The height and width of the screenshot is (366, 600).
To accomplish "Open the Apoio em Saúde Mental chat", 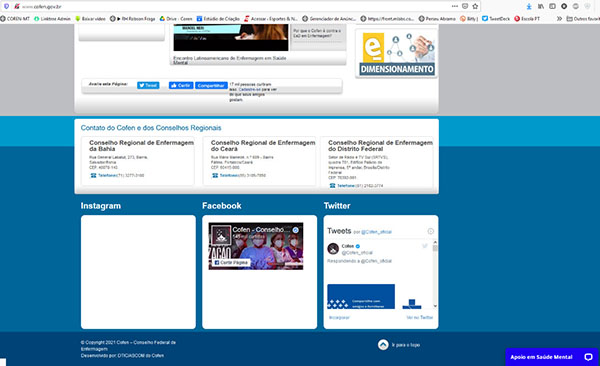I will click(x=551, y=357).
